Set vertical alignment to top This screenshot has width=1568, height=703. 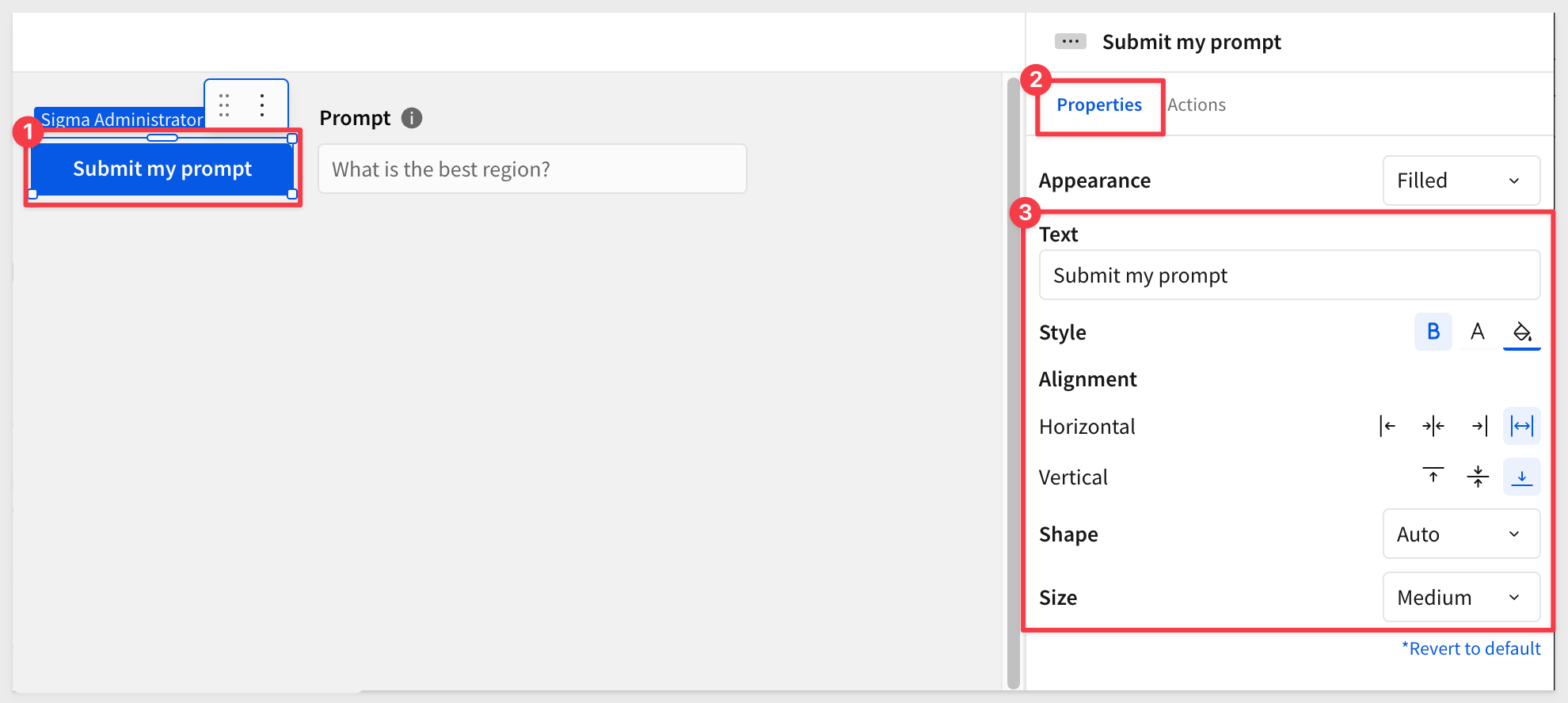(1433, 477)
